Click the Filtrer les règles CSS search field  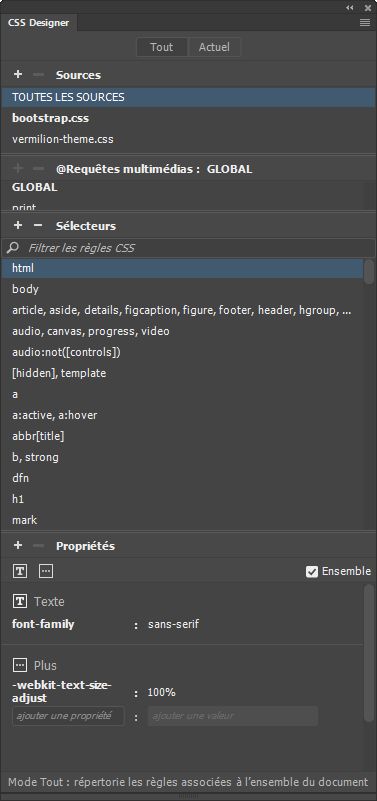pos(188,248)
